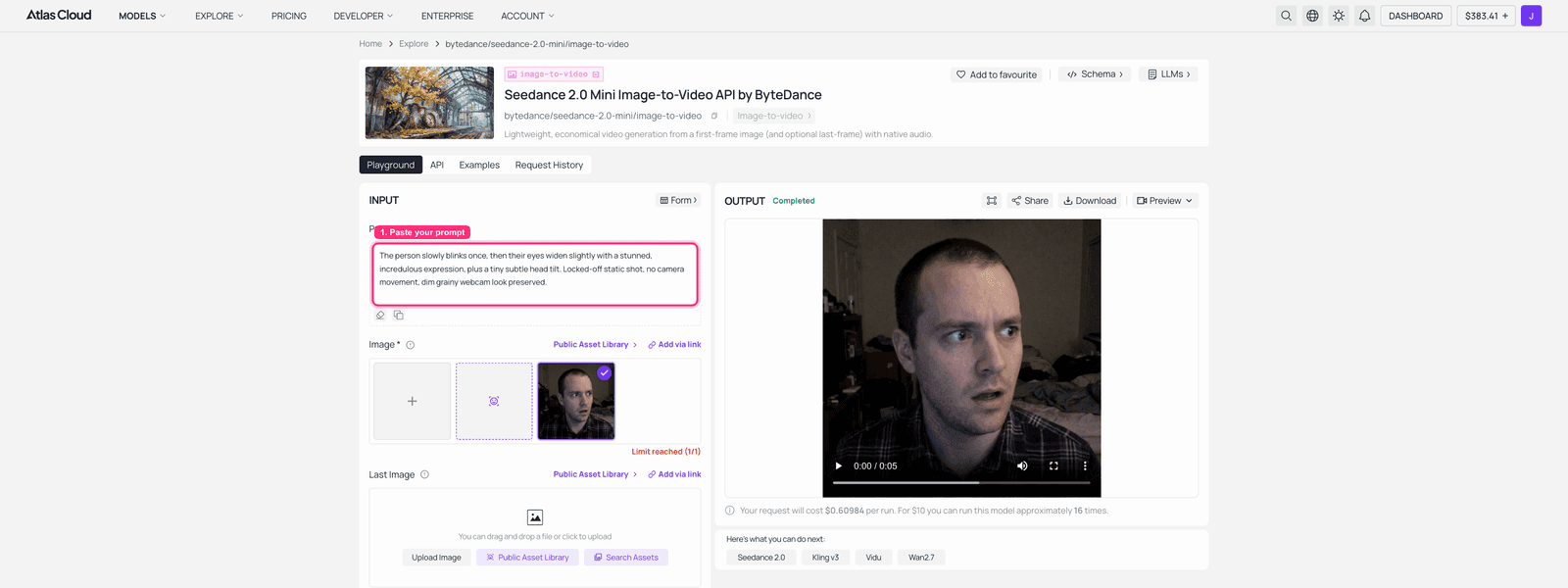This screenshot has width=1568, height=588.
Task: Click the expand frame icon in output toolbar
Action: point(992,201)
